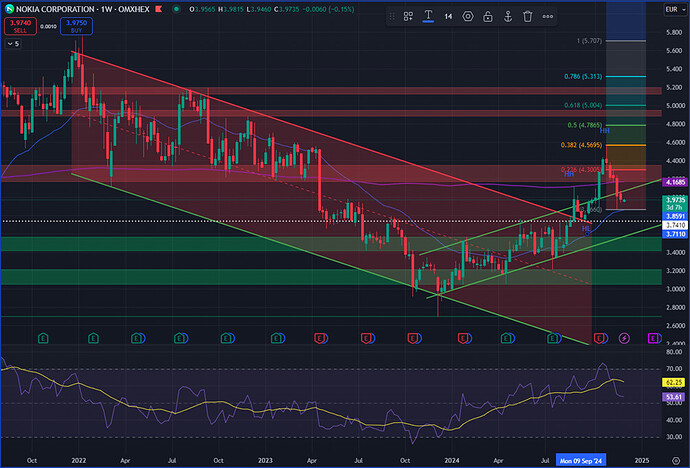
Task: Click the 3.9750 BUY button
Action: [x=77, y=26]
